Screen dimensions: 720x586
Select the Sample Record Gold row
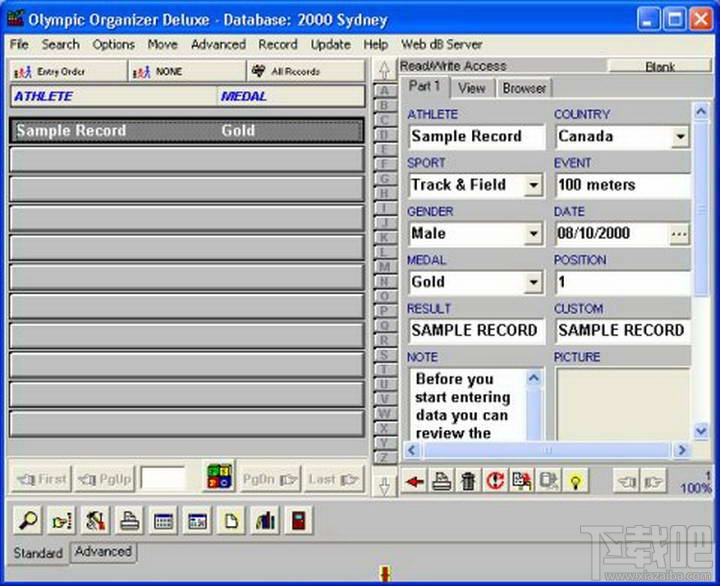[x=187, y=130]
